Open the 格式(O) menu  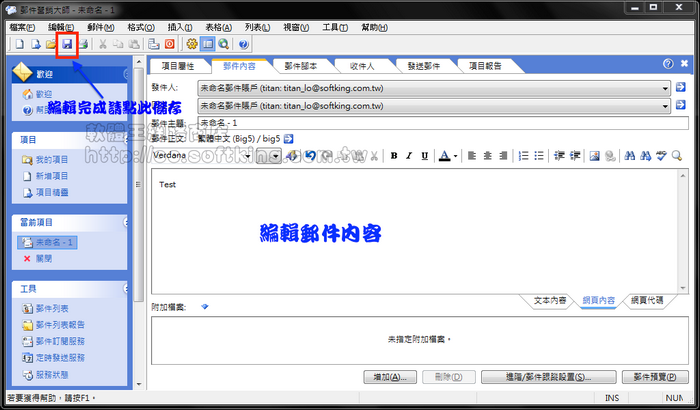141,25
